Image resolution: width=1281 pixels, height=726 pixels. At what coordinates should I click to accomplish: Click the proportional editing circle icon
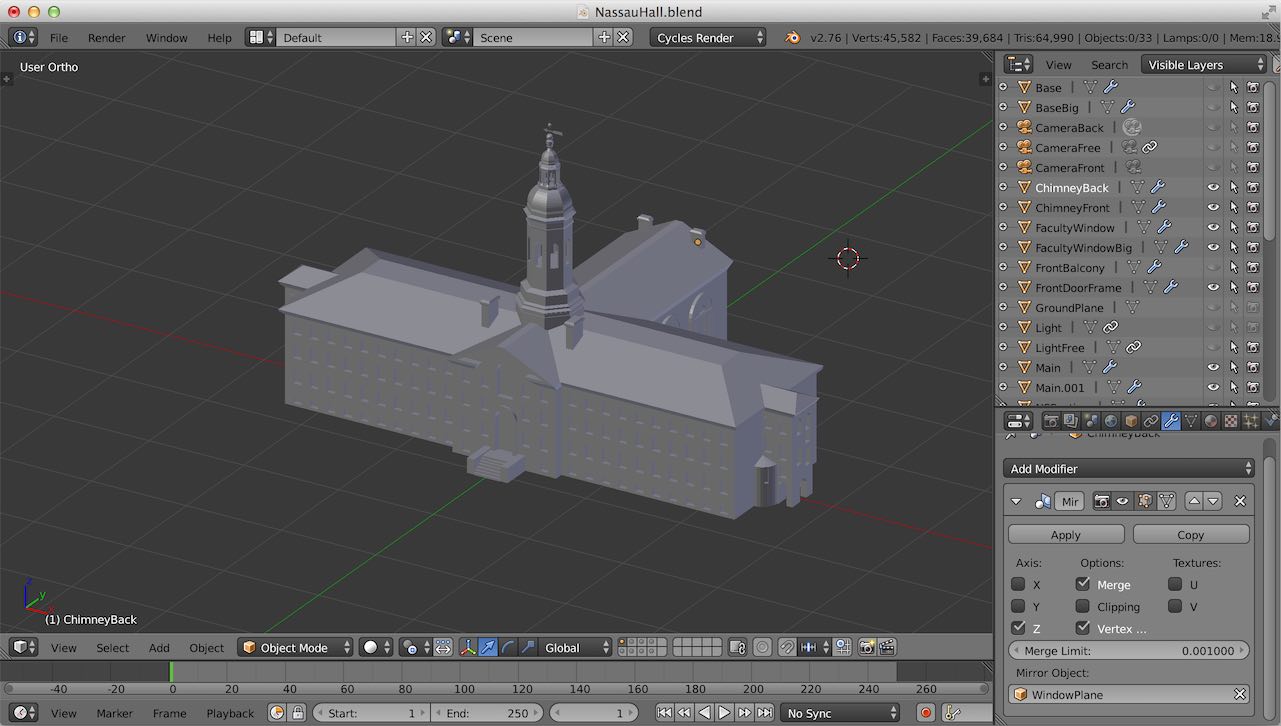[x=762, y=647]
